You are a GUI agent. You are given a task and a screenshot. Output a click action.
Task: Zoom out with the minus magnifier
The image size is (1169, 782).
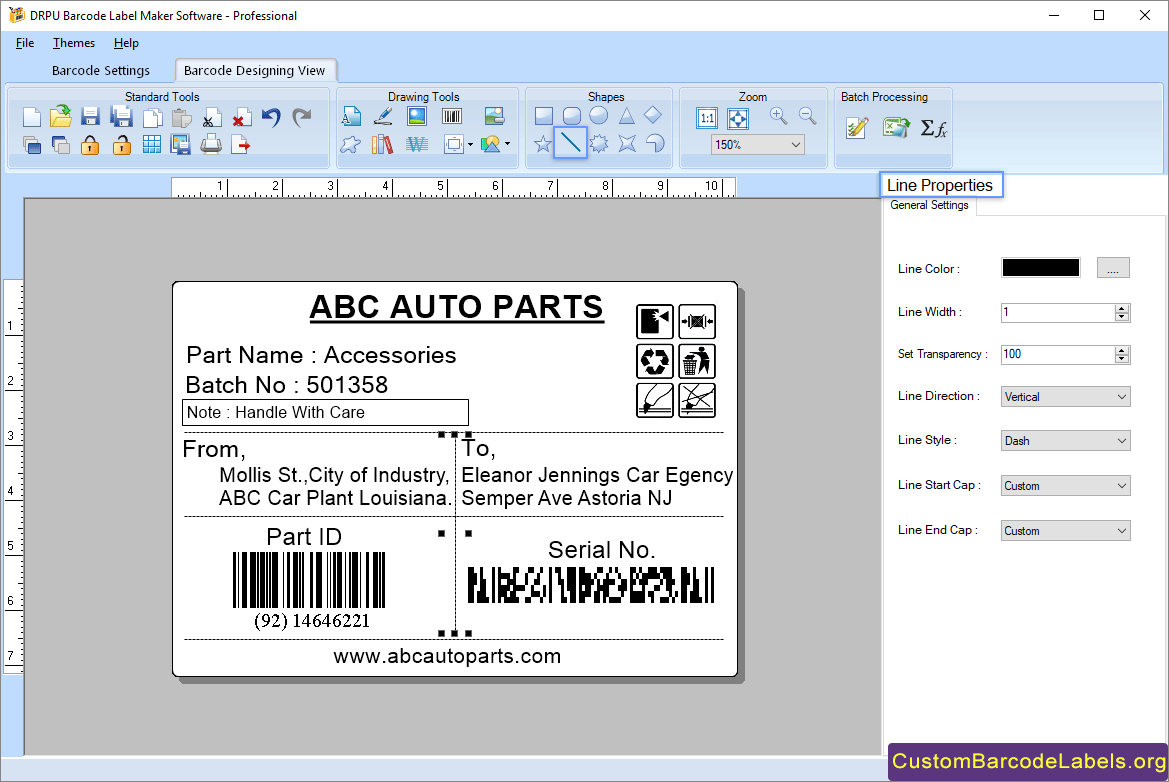[x=807, y=116]
